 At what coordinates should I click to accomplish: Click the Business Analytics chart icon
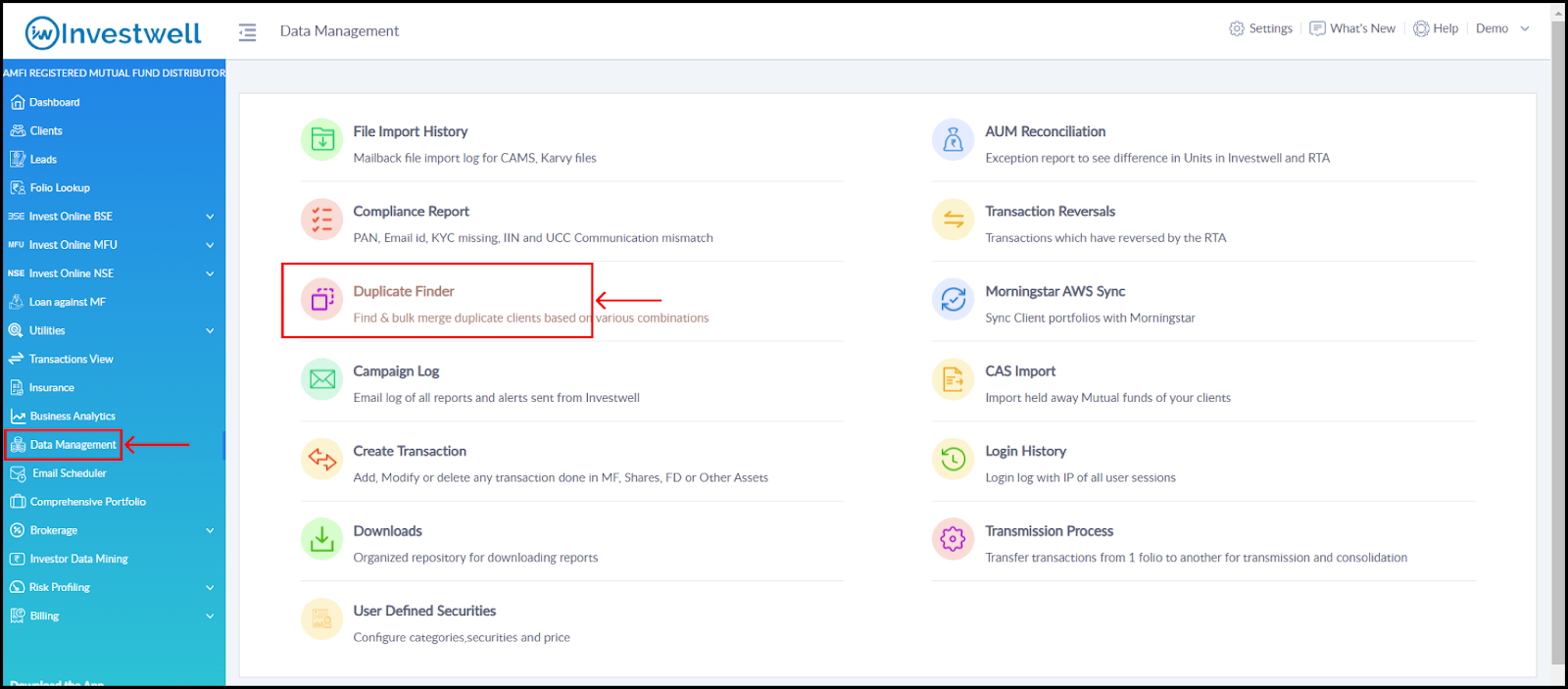(18, 417)
